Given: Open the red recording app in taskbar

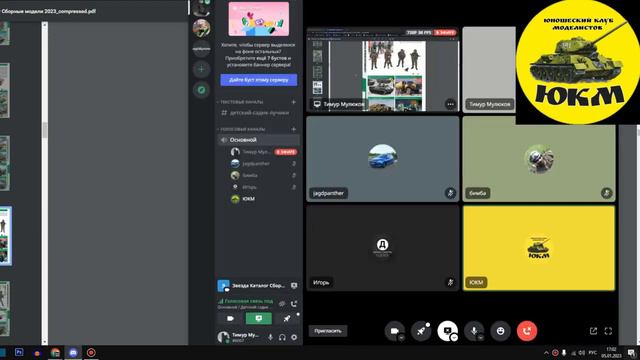Looking at the screenshot, I should (x=91, y=353).
